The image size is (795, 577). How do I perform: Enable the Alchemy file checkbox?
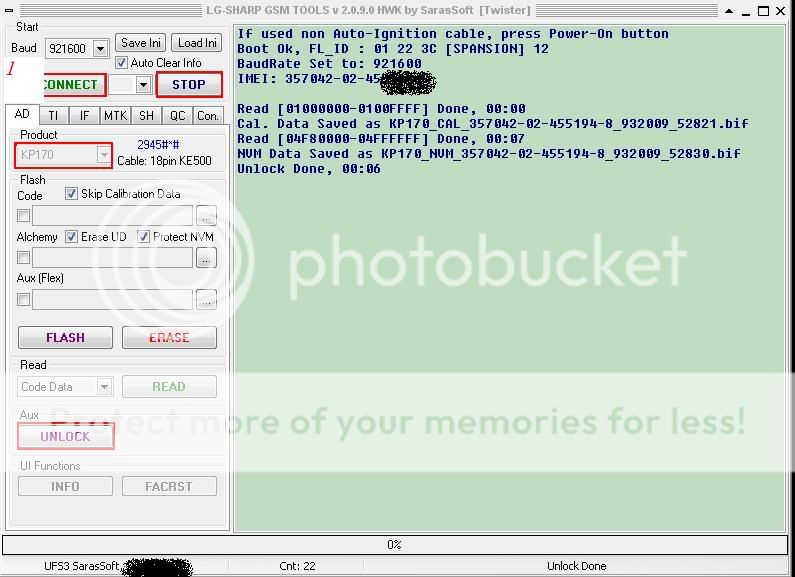point(23,258)
